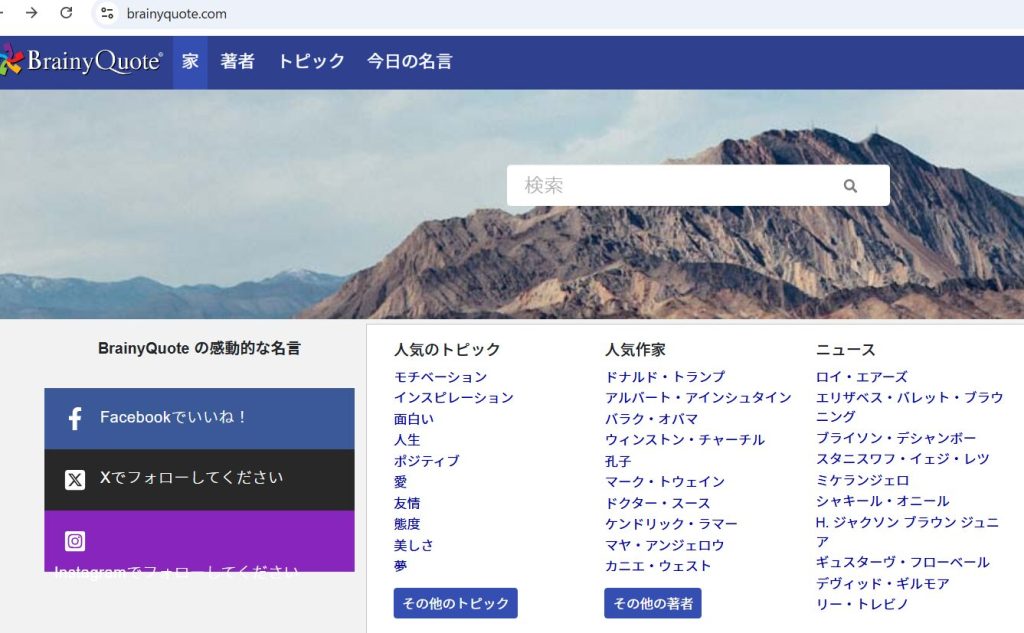Image resolution: width=1024 pixels, height=633 pixels.
Task: Click the brainyquote.com address bar URL
Action: point(177,14)
